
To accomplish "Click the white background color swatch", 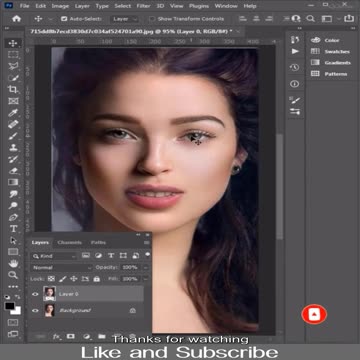I will pos(16,310).
